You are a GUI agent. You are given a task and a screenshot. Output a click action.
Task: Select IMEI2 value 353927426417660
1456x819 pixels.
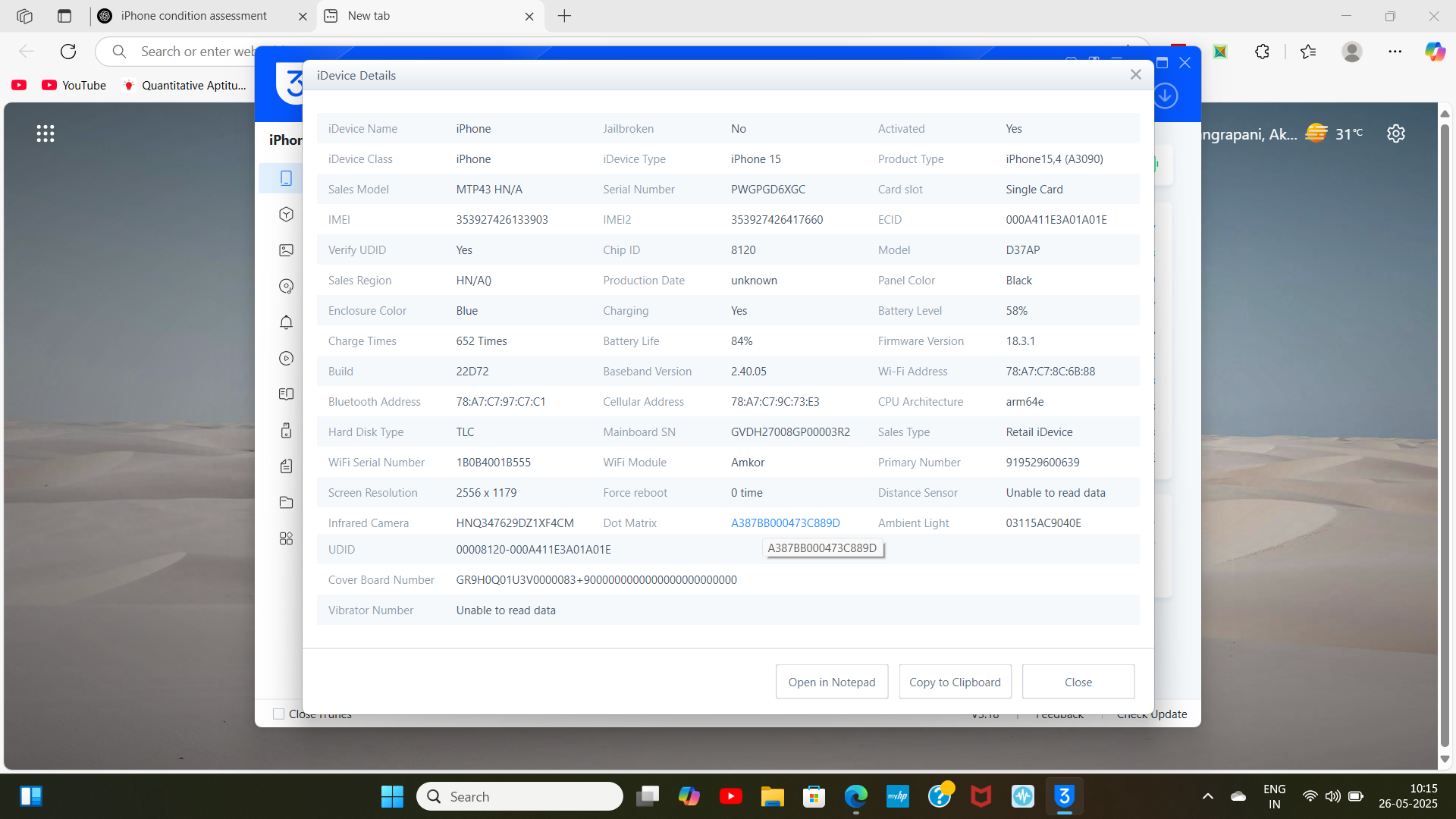point(777,220)
